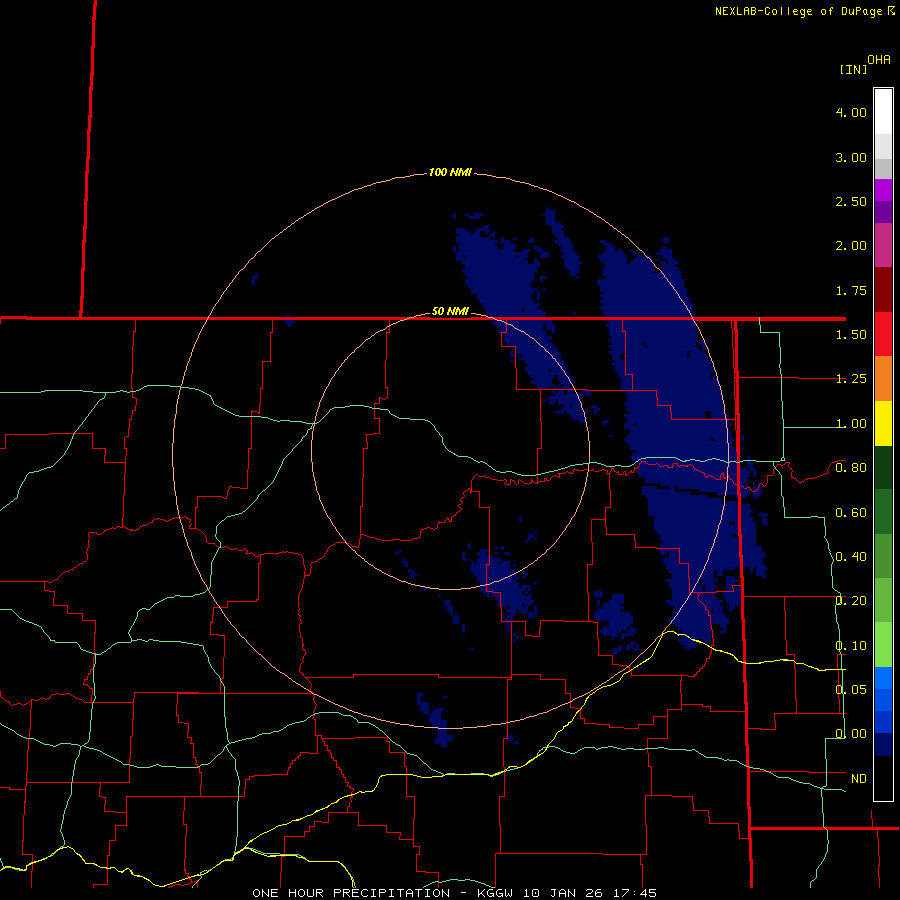Pick the green swatch beside 0.60
900x900 pixels.
pos(883,512)
